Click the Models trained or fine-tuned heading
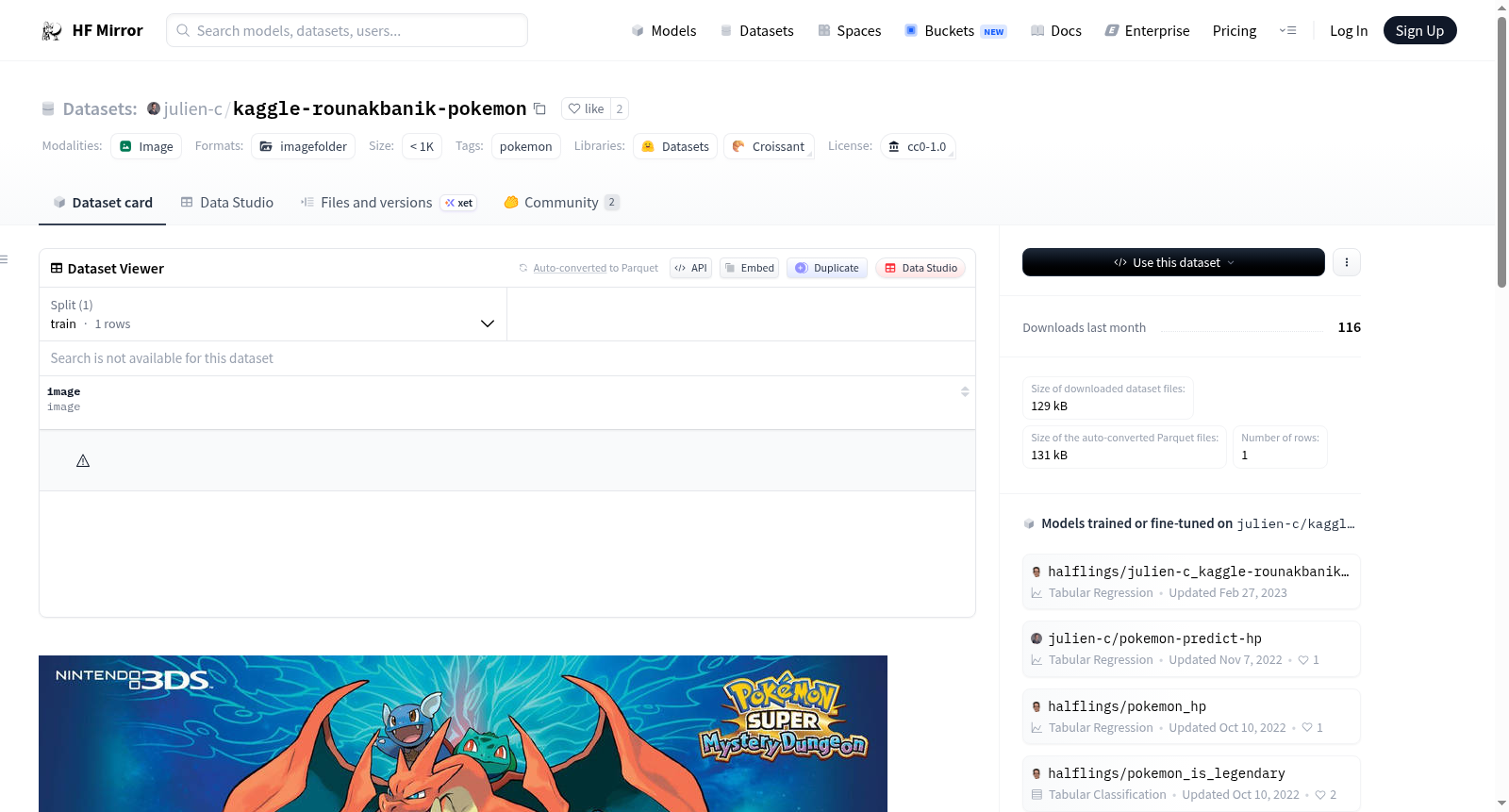 coord(1136,523)
